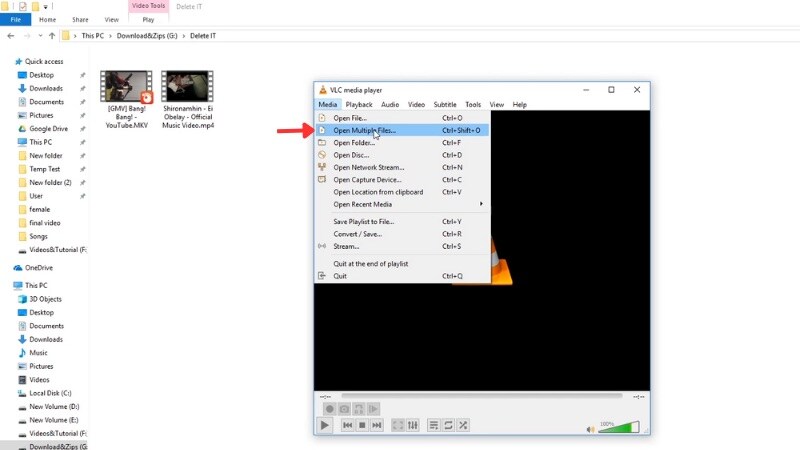This screenshot has width=800, height=450.
Task: Open the Playback menu in VLC
Action: [x=359, y=105]
